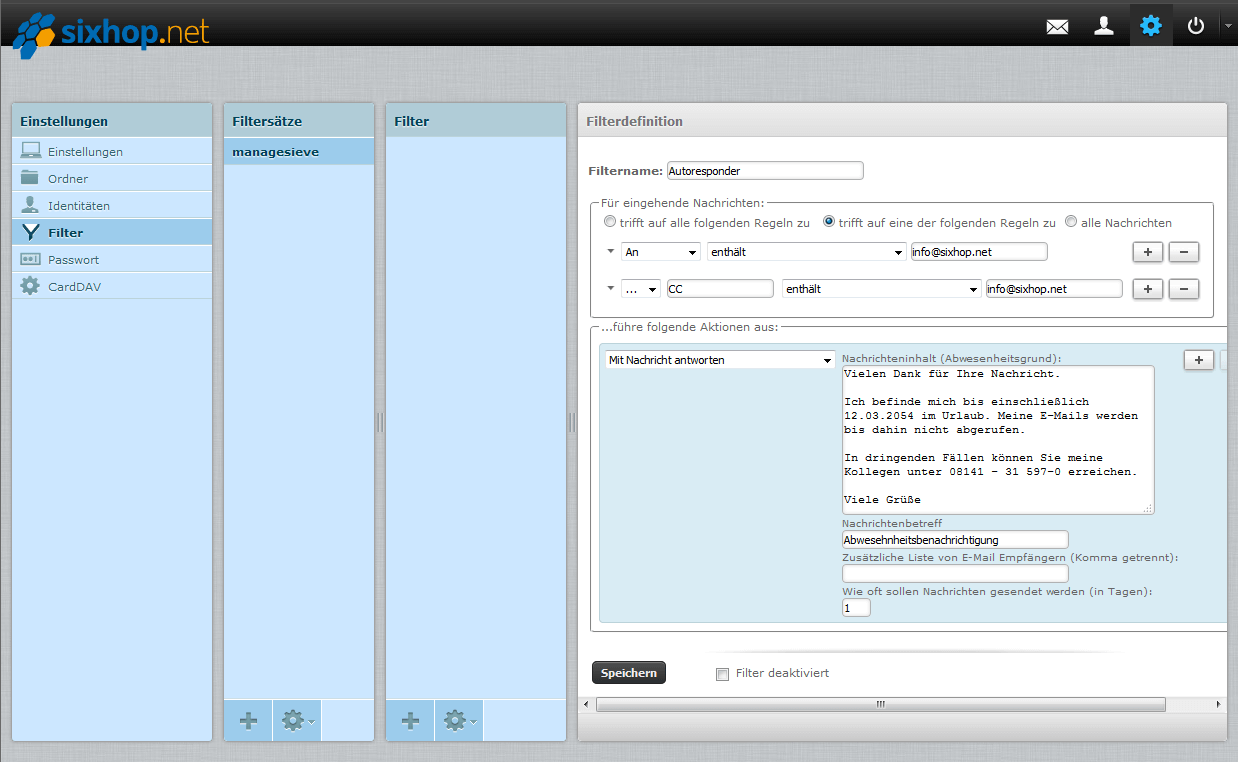The height and width of the screenshot is (762, 1238).
Task: Open the mail envelope icon
Action: (1057, 27)
